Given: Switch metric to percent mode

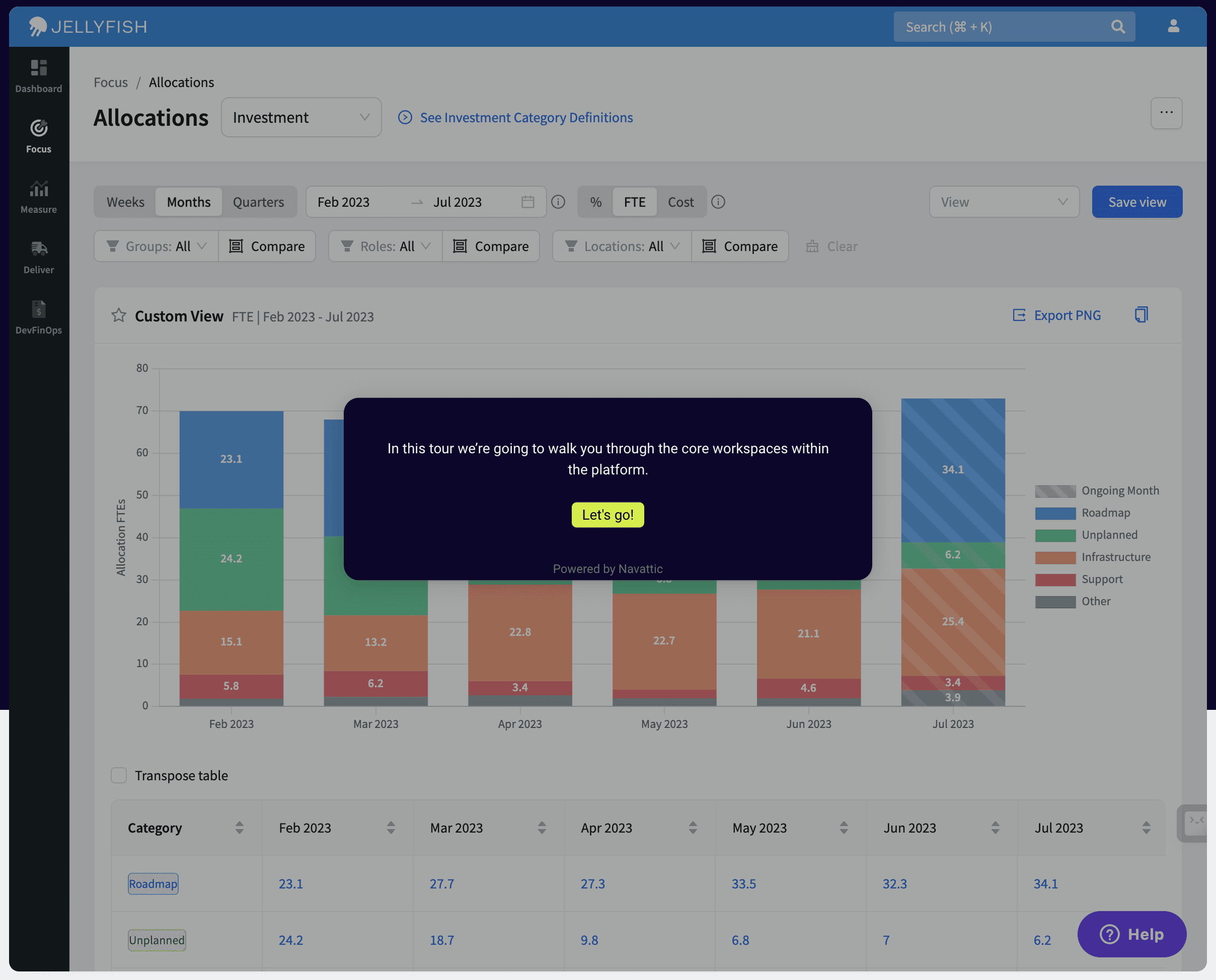Looking at the screenshot, I should 595,202.
